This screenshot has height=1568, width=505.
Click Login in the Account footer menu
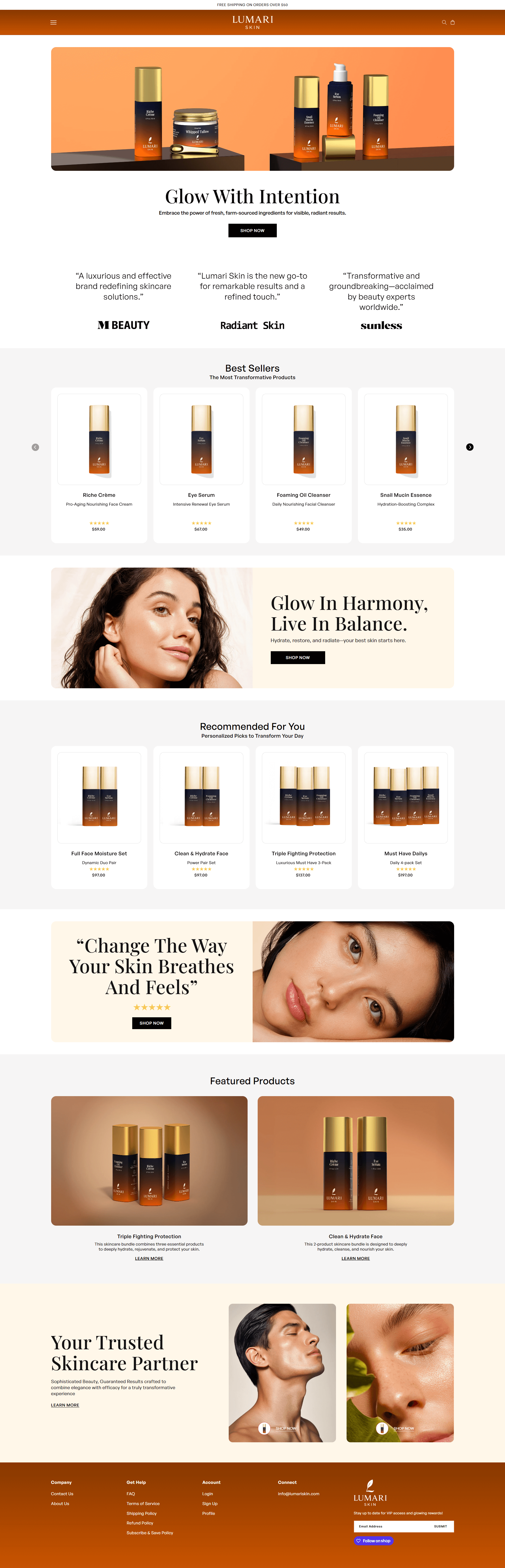(x=208, y=1493)
